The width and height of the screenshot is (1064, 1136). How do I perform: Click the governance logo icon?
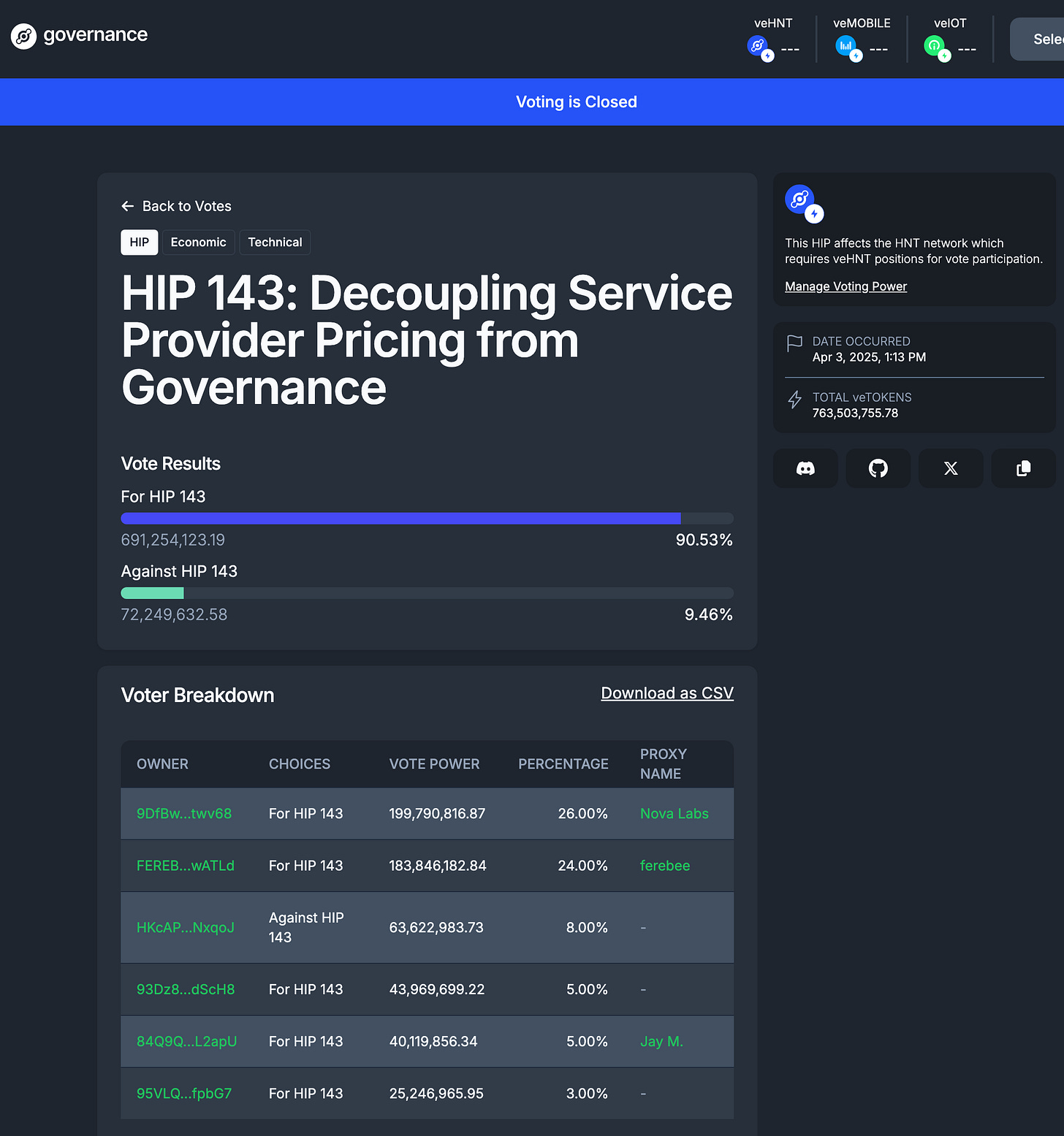pos(23,36)
